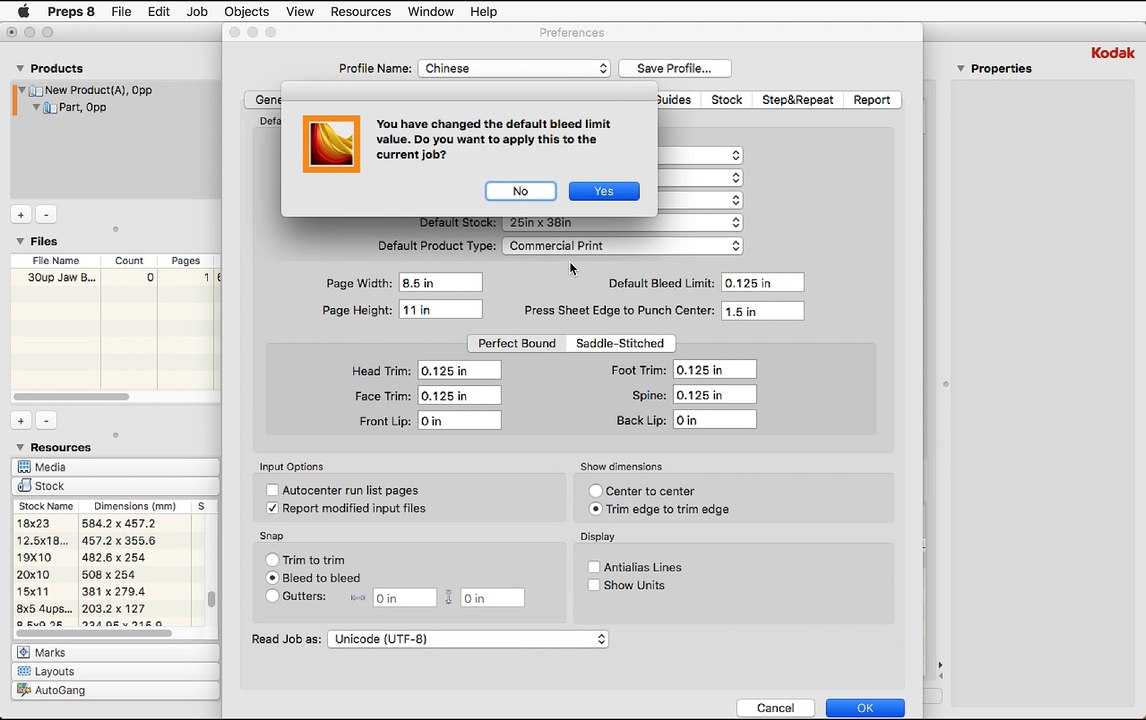Screen dimensions: 1146x720
Task: Click the Stock resource icon
Action: click(24, 486)
